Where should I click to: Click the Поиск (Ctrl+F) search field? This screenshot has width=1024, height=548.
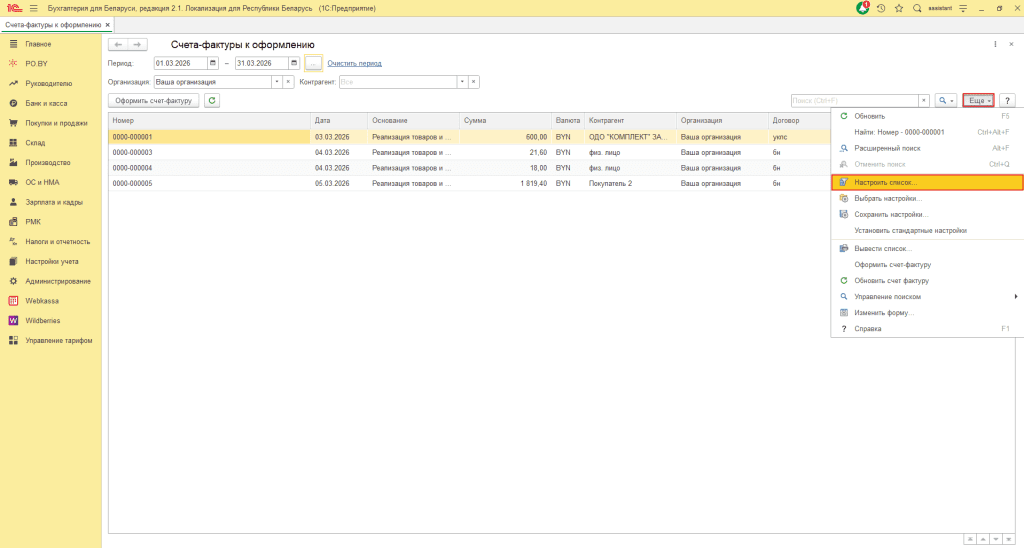[853, 101]
